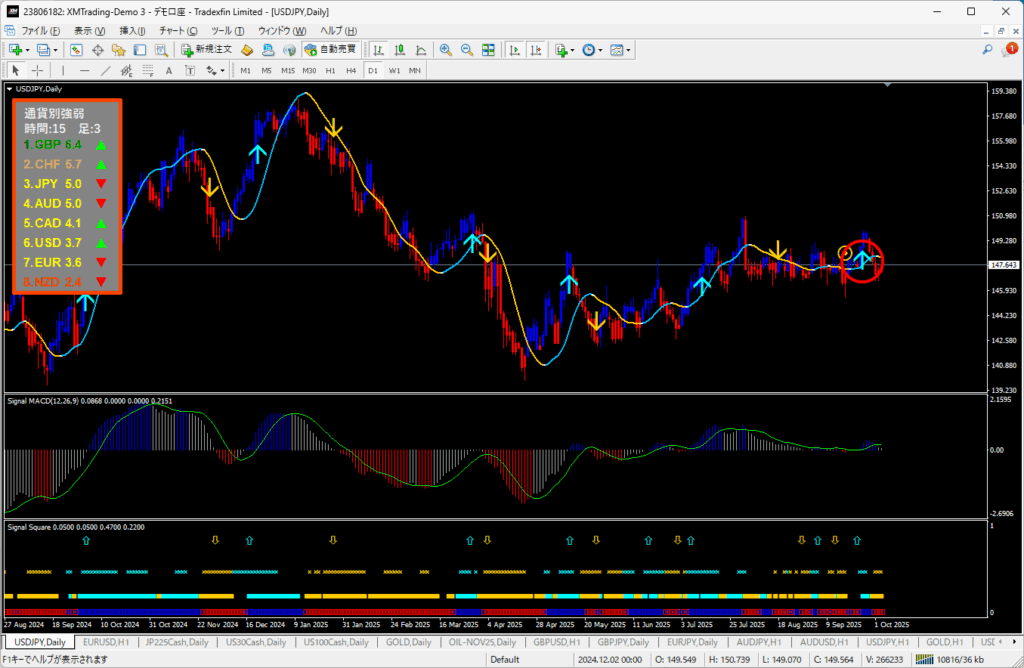Click the zoom out magnifier icon
The width and height of the screenshot is (1024, 668).
[466, 49]
